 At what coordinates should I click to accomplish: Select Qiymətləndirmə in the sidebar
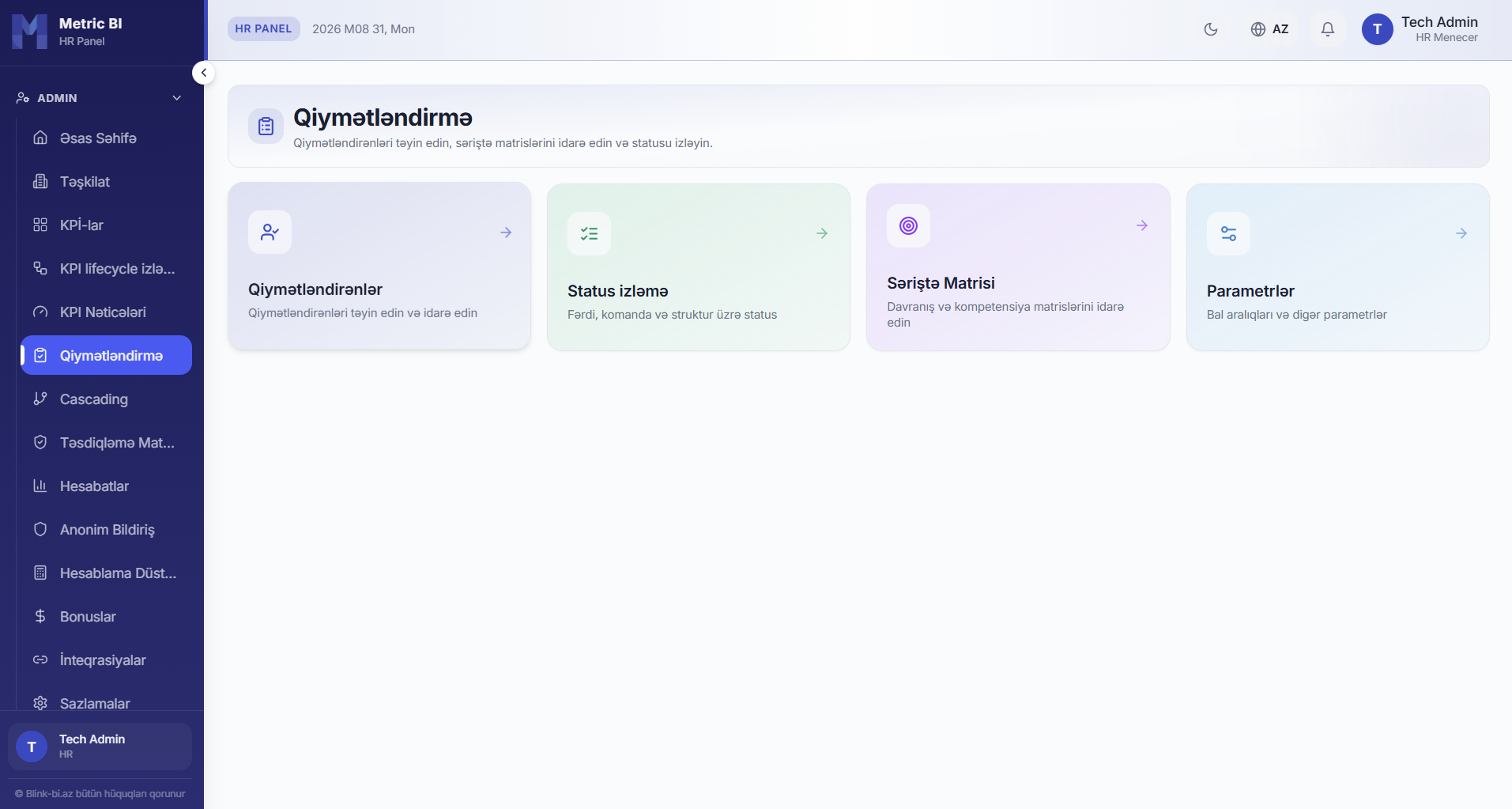[106, 355]
